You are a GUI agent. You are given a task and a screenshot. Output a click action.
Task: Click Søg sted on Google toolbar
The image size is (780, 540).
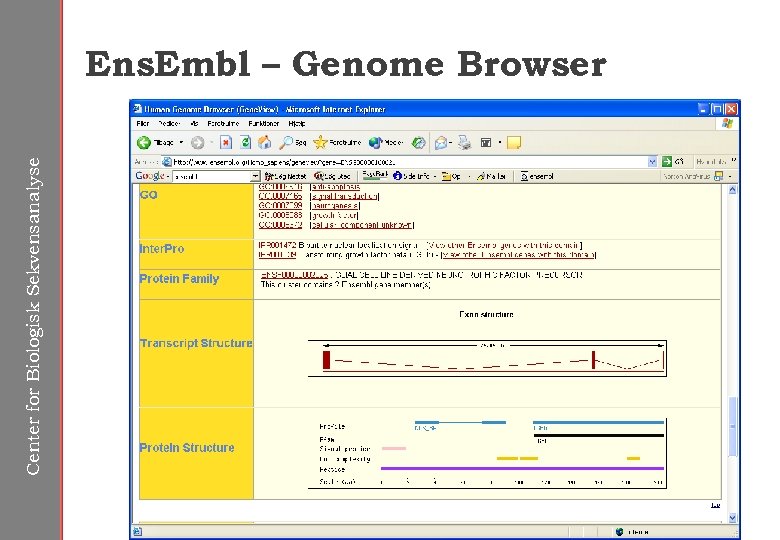click(x=332, y=176)
